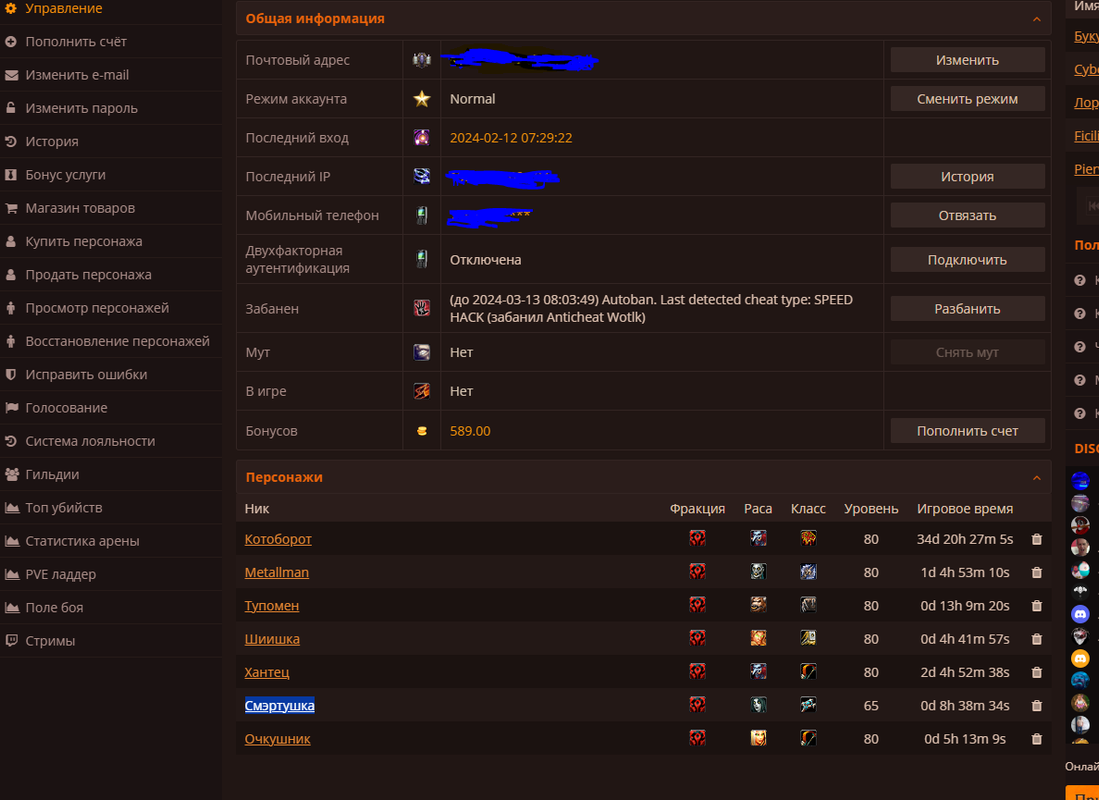Click the bonus balance 589.00
This screenshot has height=800, width=1099.
point(470,431)
